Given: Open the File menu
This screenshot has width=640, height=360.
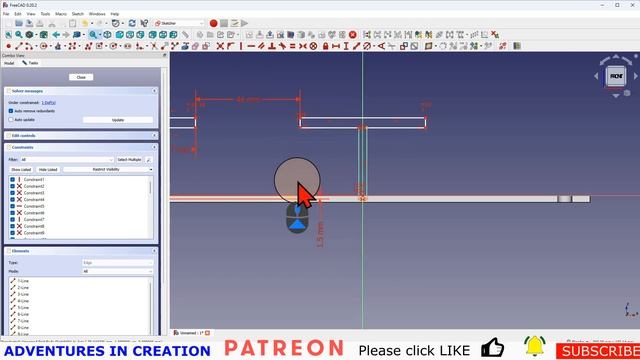Looking at the screenshot, I should tap(6, 14).
